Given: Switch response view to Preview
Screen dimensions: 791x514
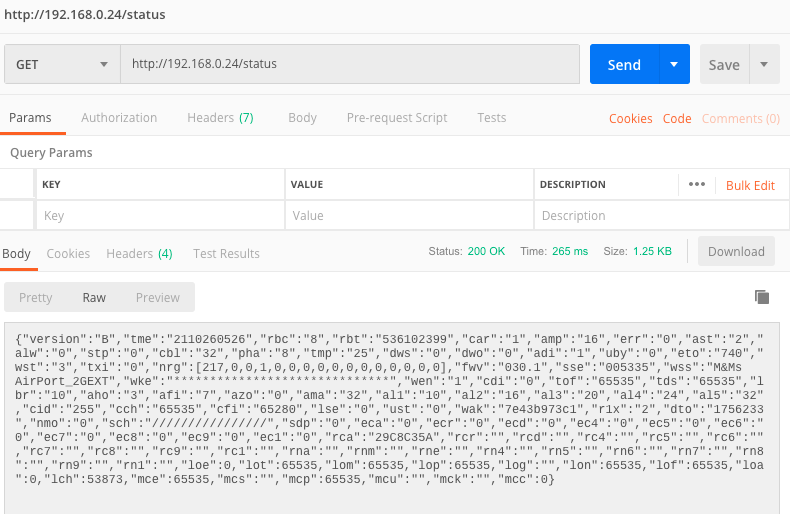Looking at the screenshot, I should [x=158, y=297].
